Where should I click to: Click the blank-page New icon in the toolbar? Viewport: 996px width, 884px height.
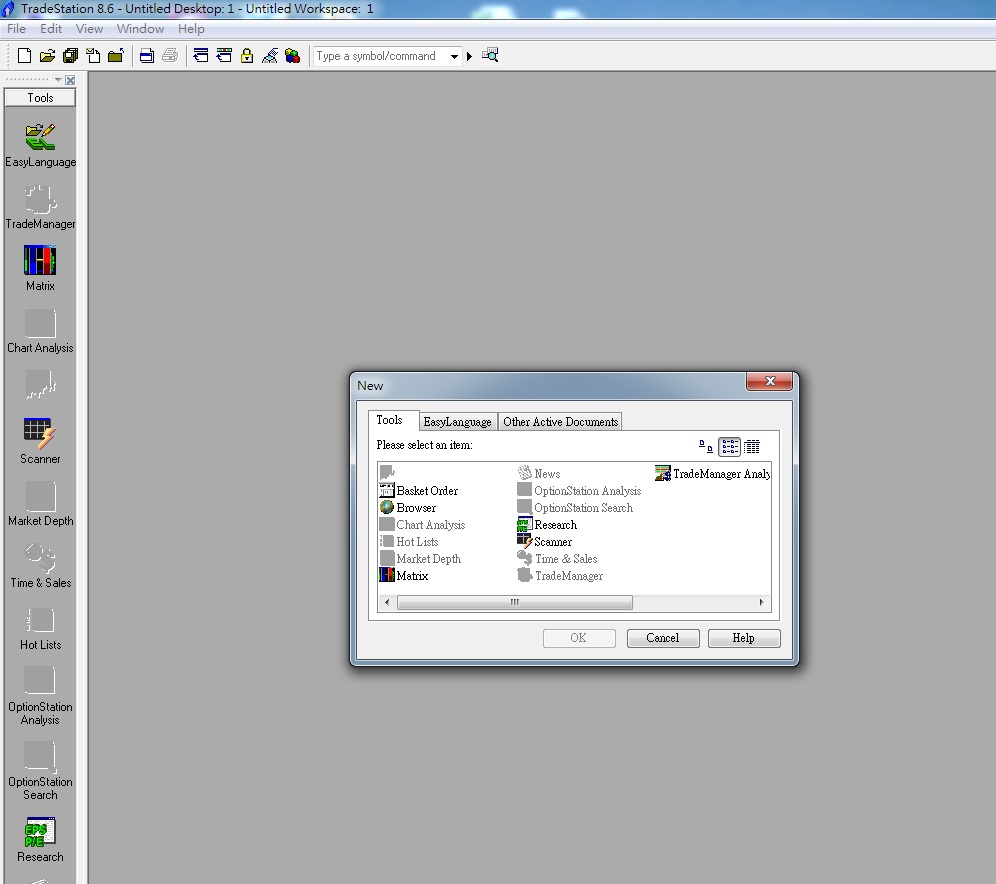click(24, 56)
